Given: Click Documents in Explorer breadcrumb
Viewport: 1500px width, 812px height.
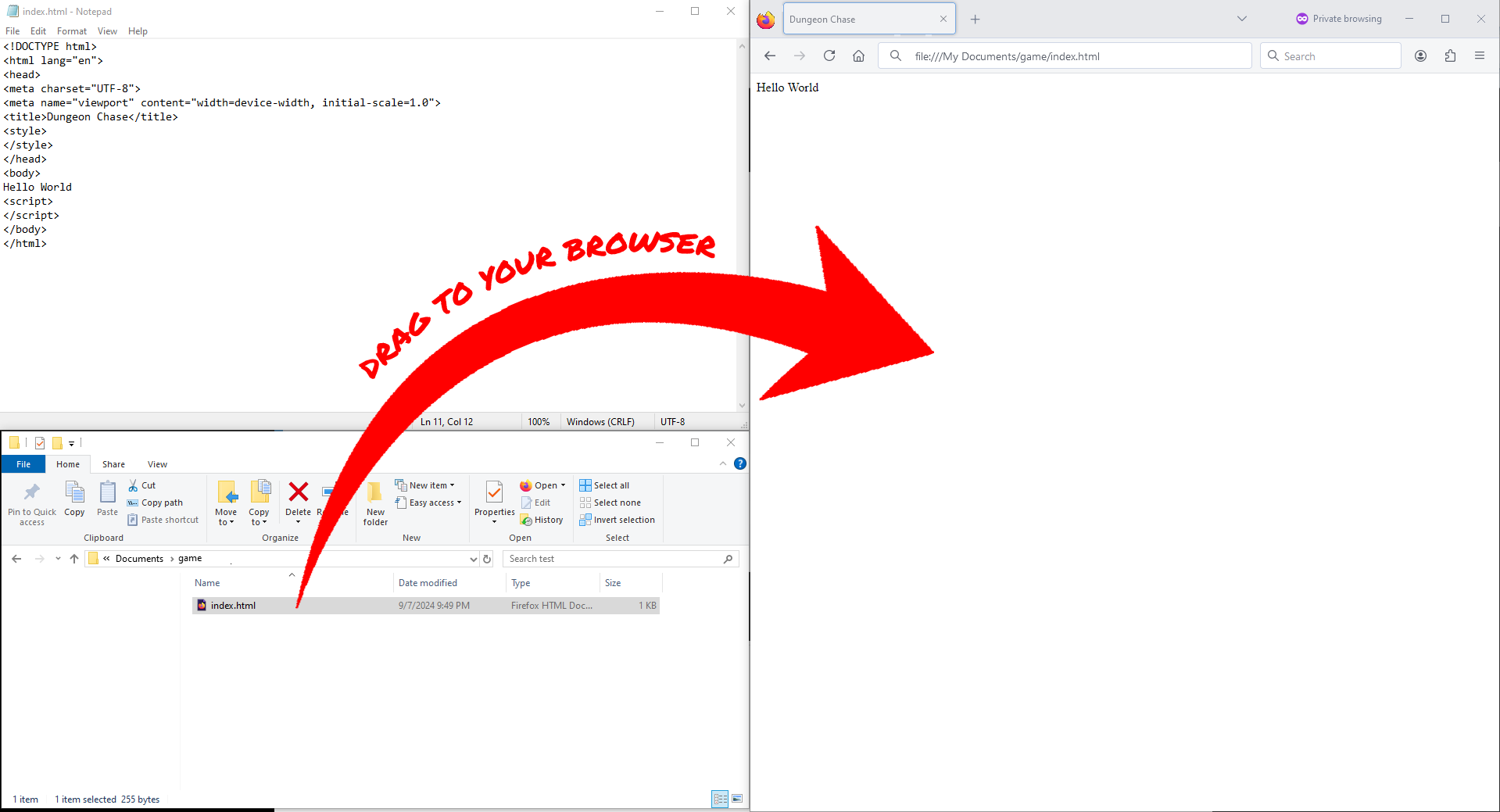Looking at the screenshot, I should click(139, 559).
